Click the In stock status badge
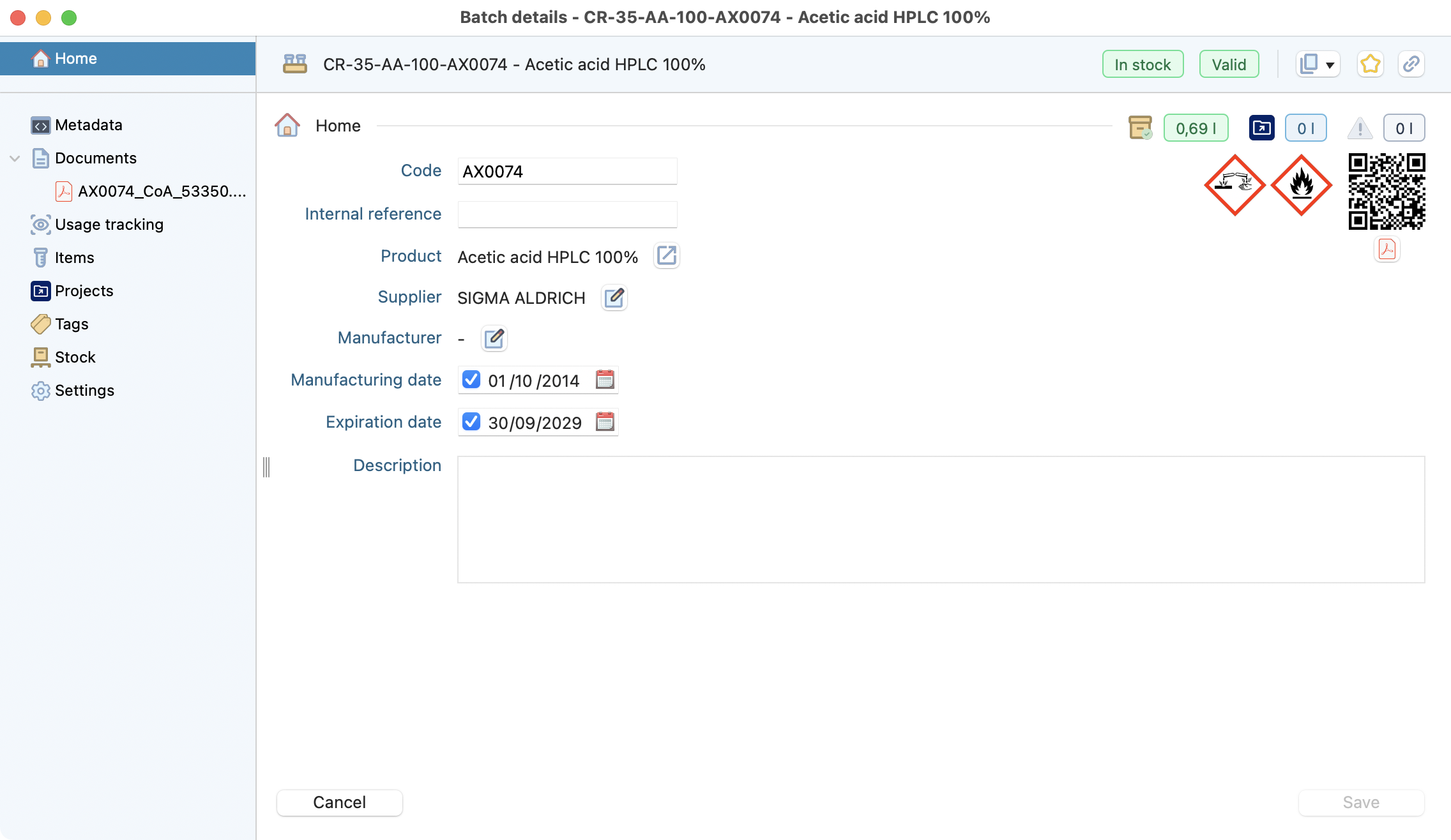Viewport: 1451px width, 840px height. click(1142, 64)
